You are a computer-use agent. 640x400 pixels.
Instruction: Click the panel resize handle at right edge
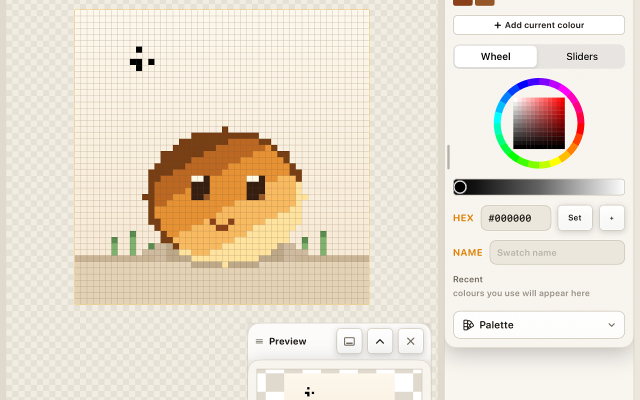click(448, 157)
